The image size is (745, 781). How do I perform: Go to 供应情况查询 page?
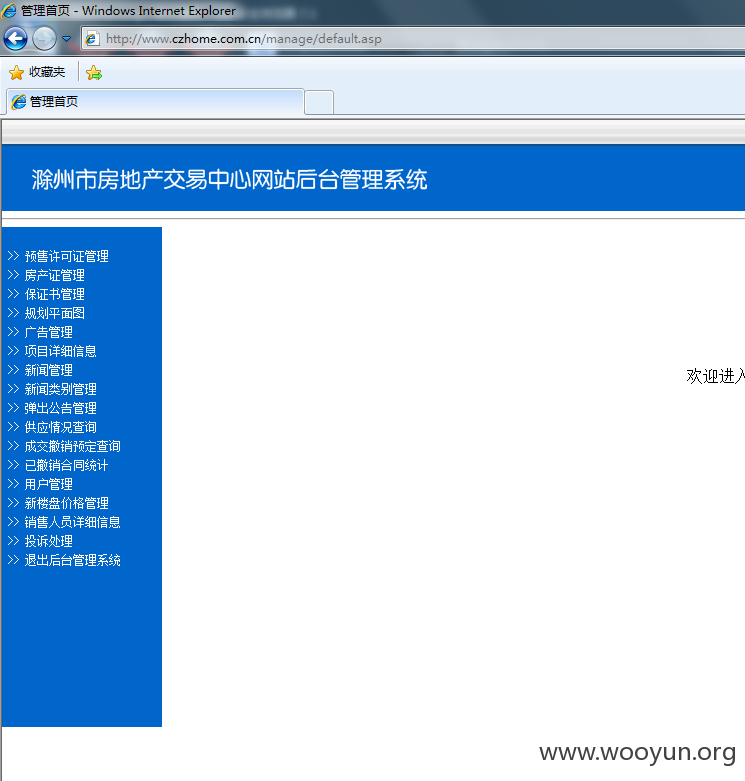[x=60, y=427]
